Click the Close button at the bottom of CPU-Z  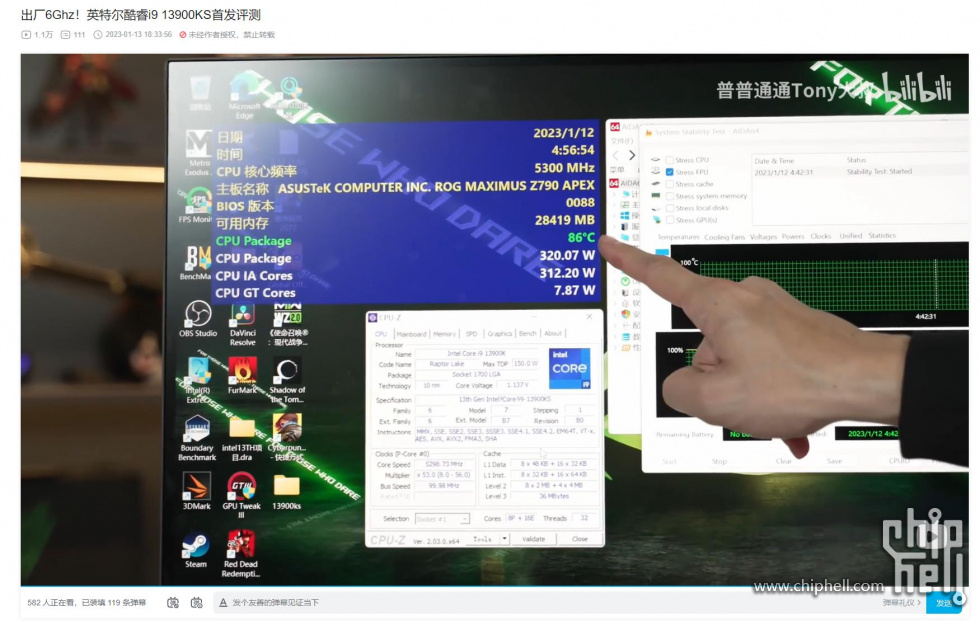click(579, 539)
